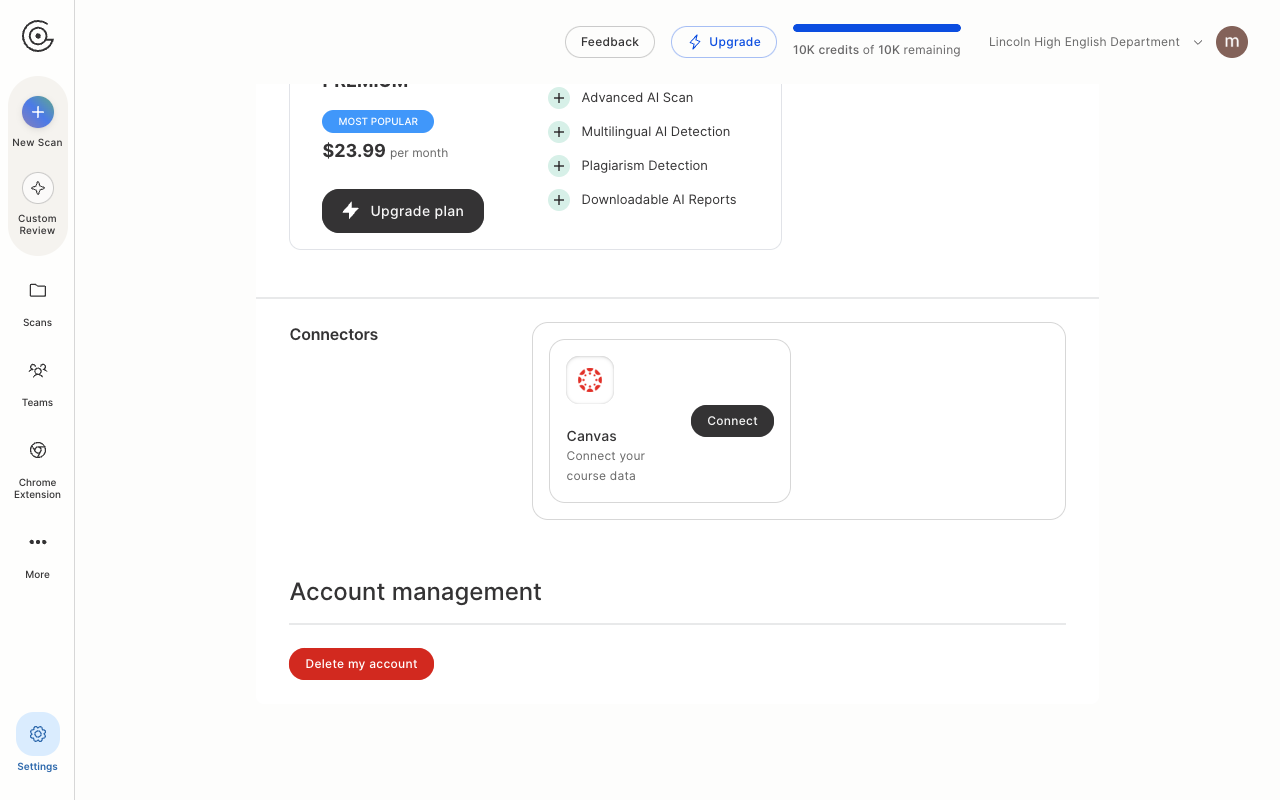Expand Lincoln High English Department dropdown

pos(1096,42)
